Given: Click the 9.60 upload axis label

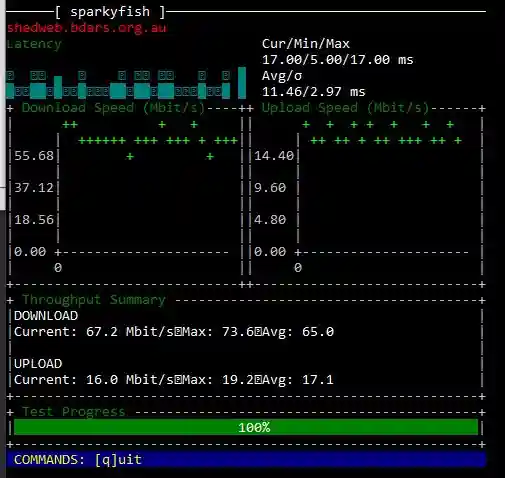Looking at the screenshot, I should 270,188.
